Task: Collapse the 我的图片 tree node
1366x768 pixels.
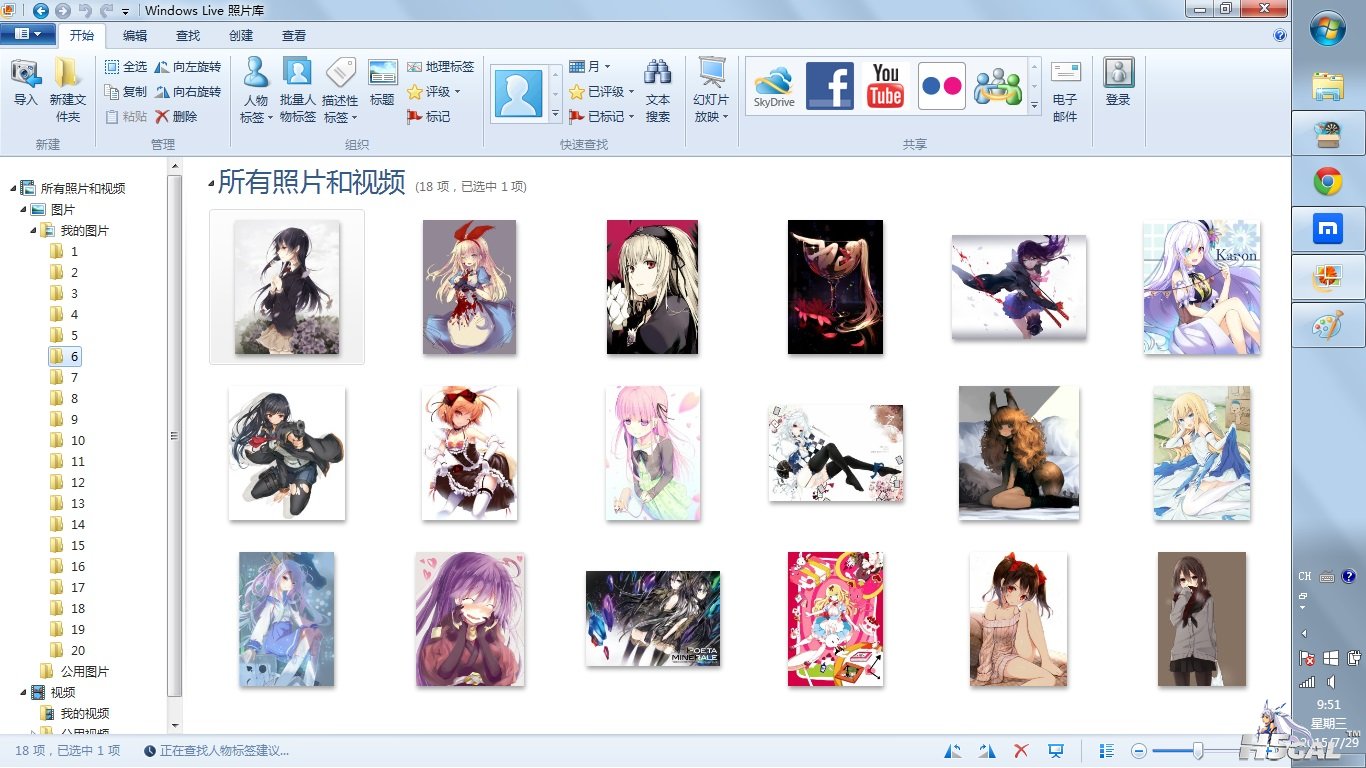Action: pyautogui.click(x=33, y=231)
